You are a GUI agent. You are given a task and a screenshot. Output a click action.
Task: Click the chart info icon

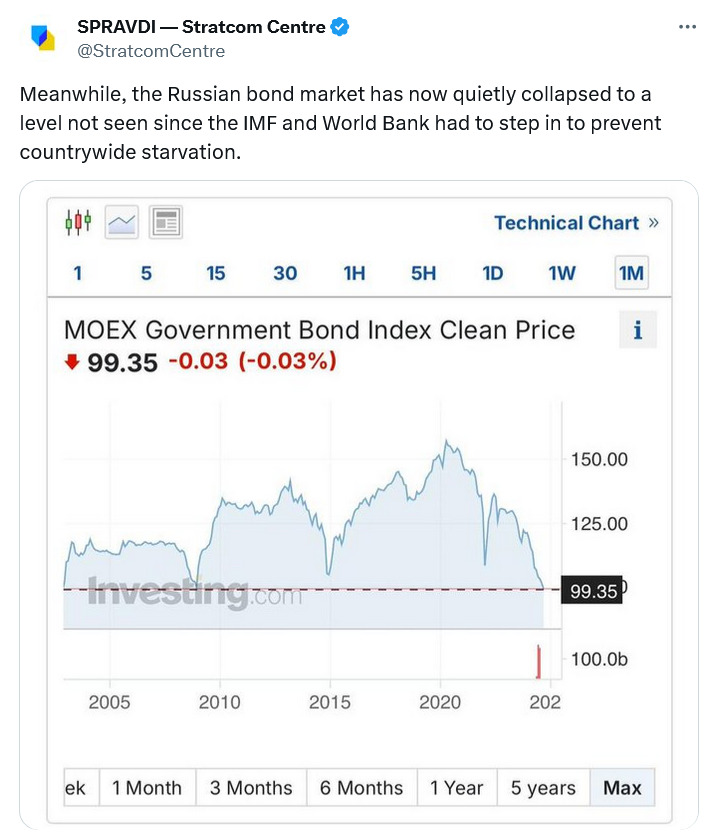[x=638, y=330]
